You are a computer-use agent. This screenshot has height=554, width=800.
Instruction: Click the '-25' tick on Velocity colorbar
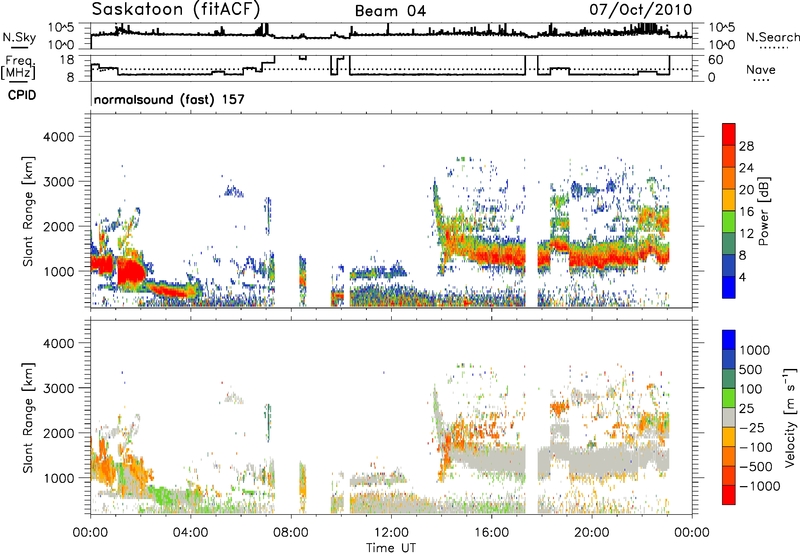coord(752,427)
